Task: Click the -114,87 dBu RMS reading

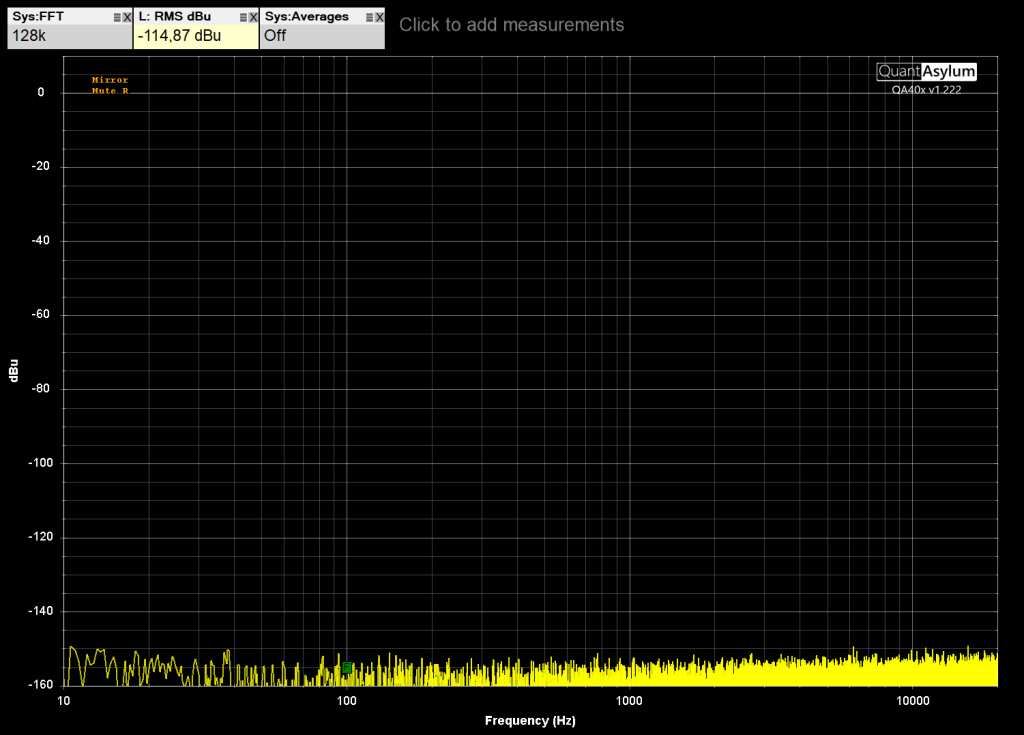Action: (x=180, y=36)
